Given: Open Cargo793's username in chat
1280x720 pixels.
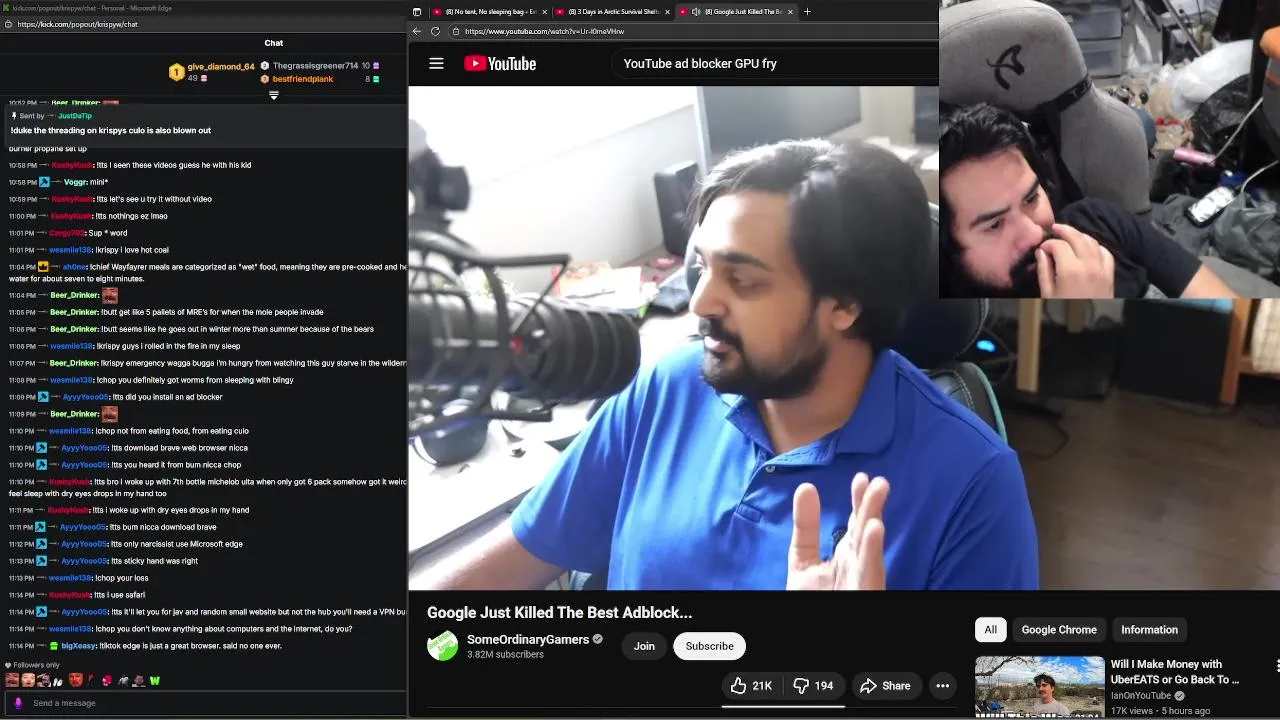Looking at the screenshot, I should (67, 233).
